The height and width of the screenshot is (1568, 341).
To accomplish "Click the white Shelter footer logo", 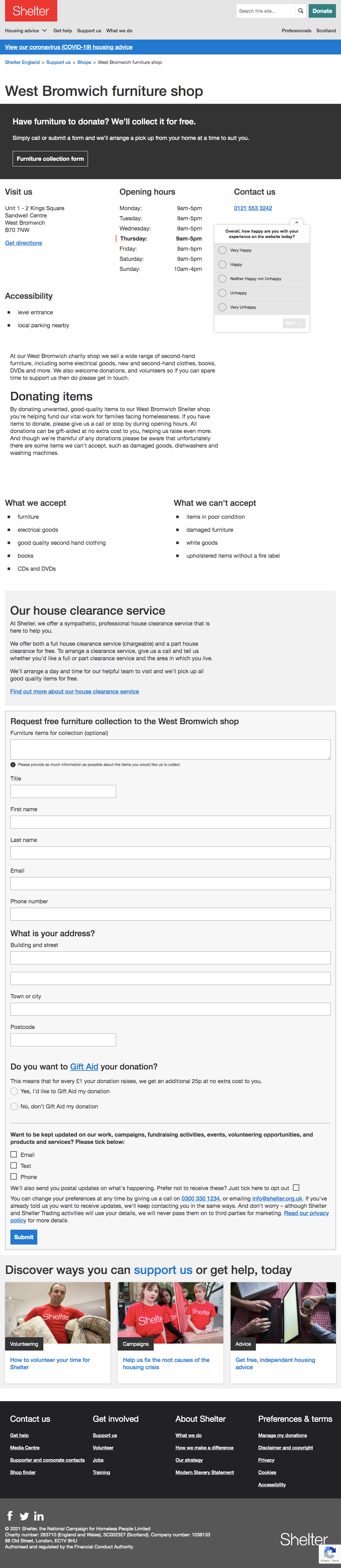I will 304,1539.
